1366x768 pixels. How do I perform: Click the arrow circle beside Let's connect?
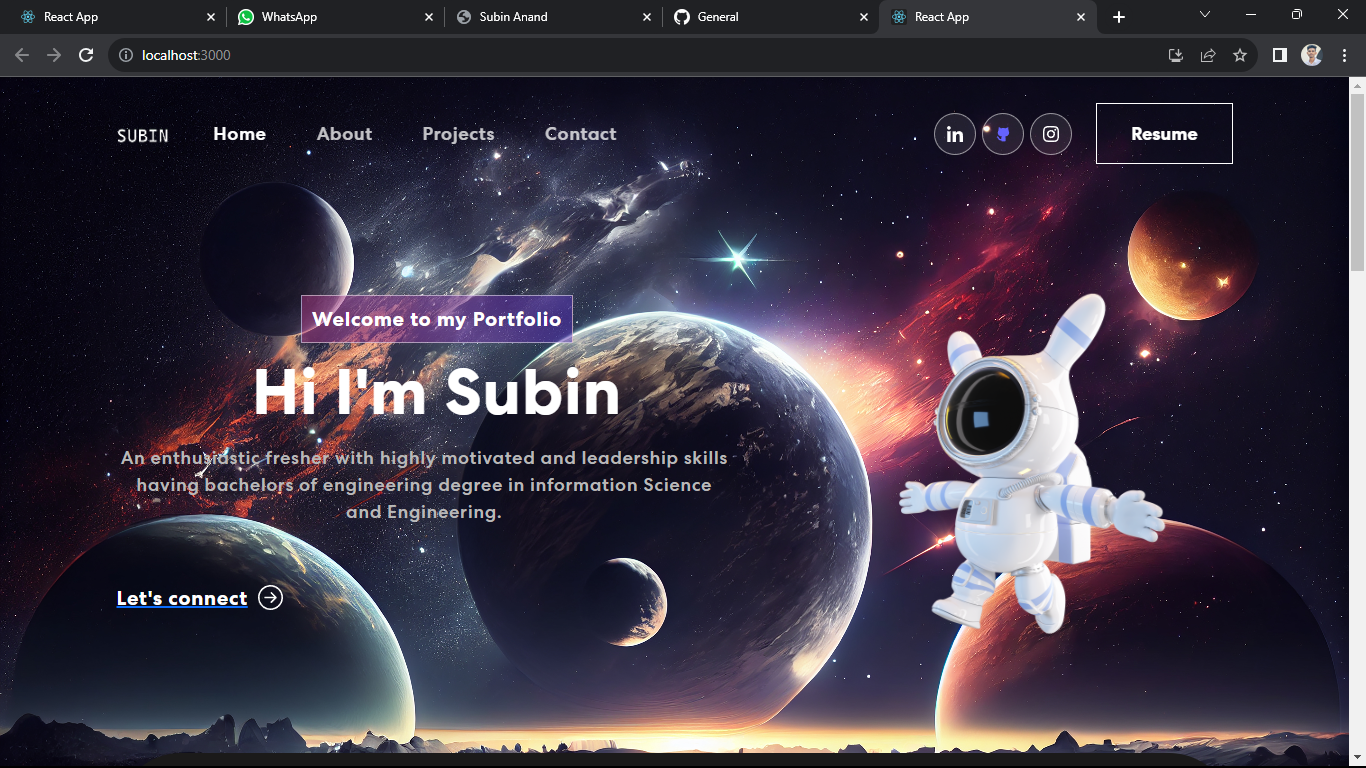[x=270, y=598]
